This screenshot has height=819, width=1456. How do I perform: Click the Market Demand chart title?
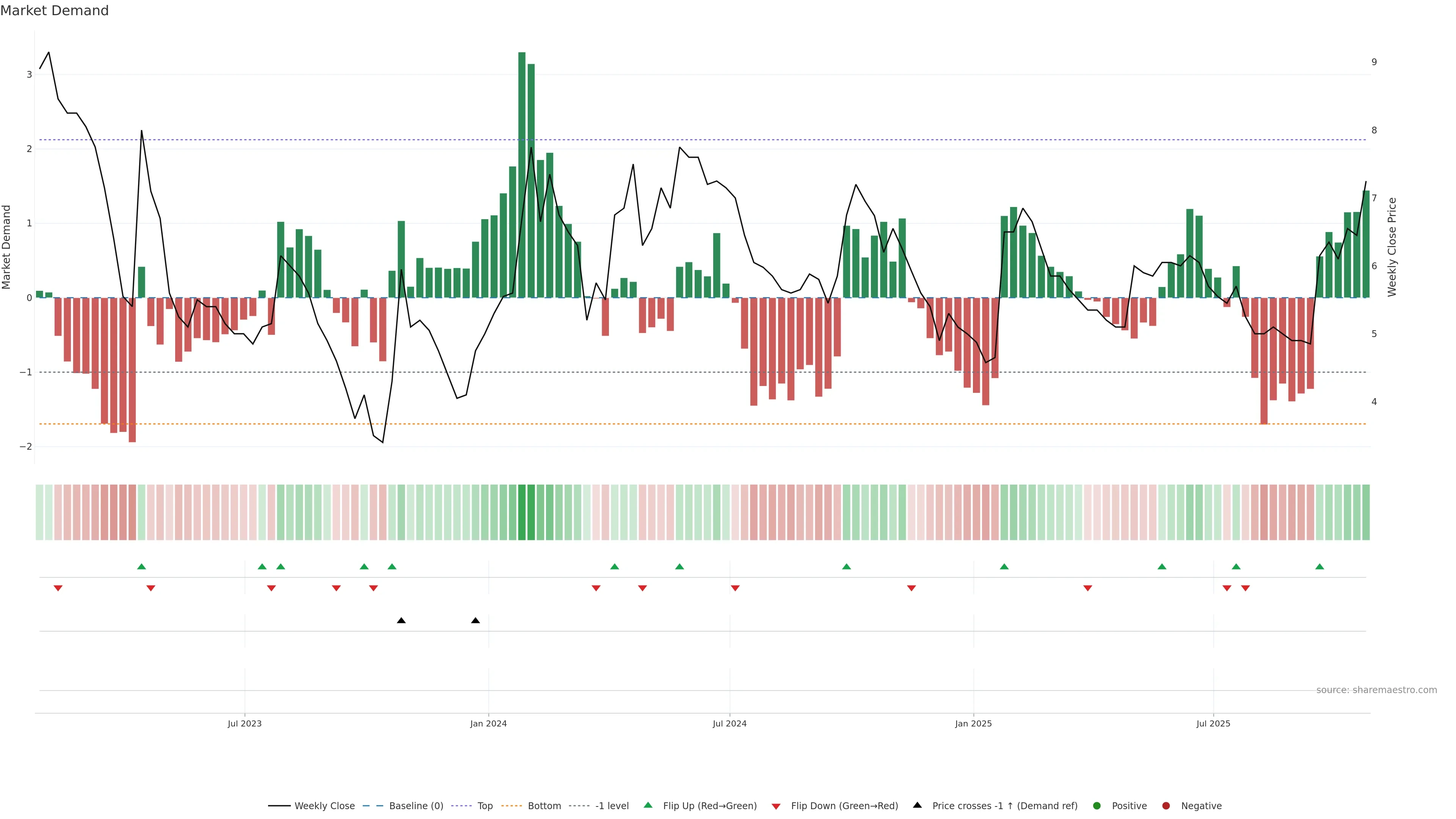click(x=54, y=11)
